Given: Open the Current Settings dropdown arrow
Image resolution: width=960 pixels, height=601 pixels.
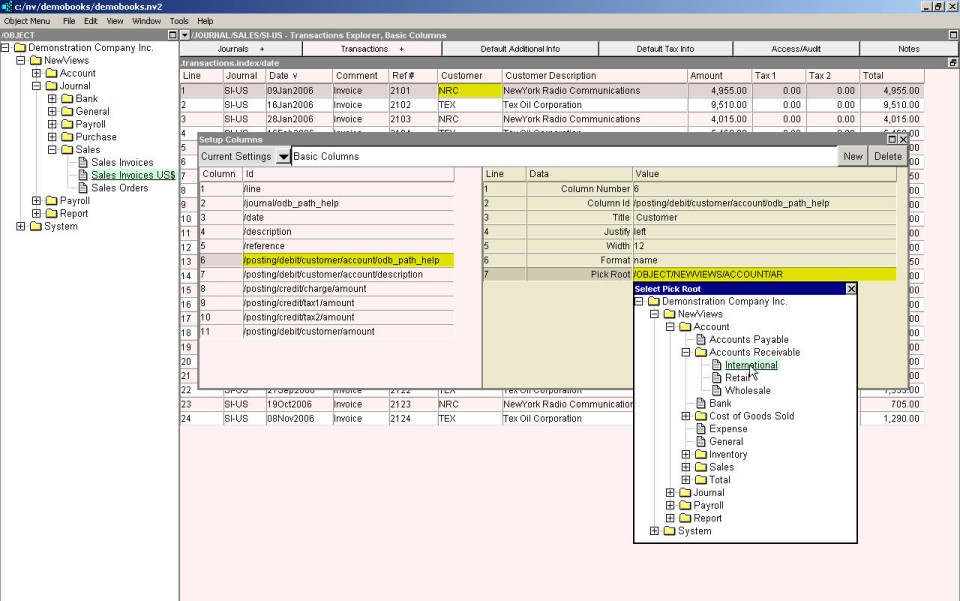Looking at the screenshot, I should tap(284, 157).
